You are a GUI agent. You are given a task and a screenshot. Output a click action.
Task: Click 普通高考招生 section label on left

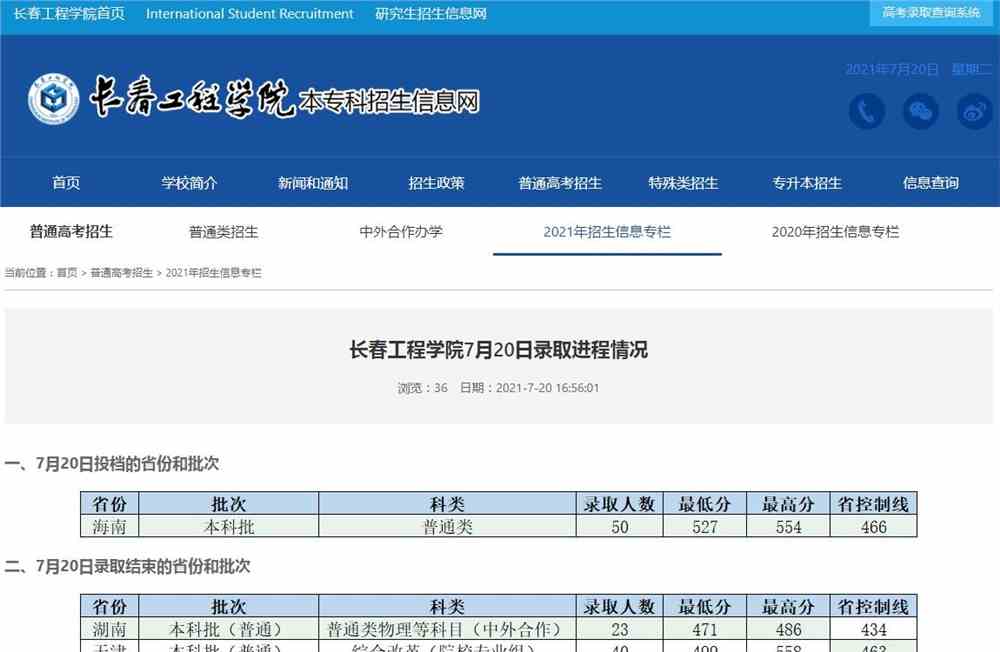(x=71, y=231)
